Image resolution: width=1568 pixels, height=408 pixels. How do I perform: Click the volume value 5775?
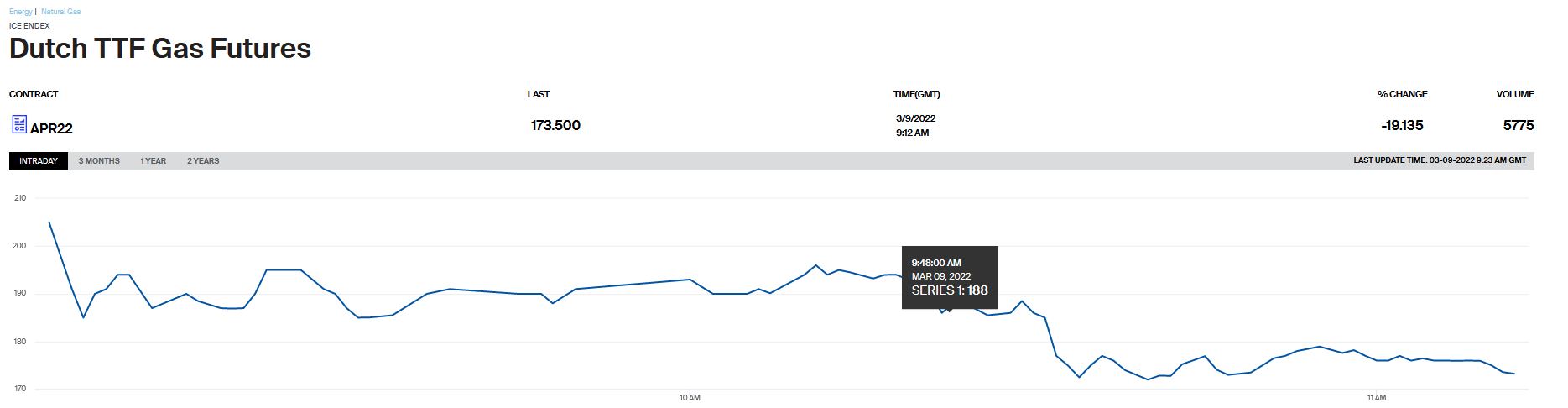[x=1519, y=126]
